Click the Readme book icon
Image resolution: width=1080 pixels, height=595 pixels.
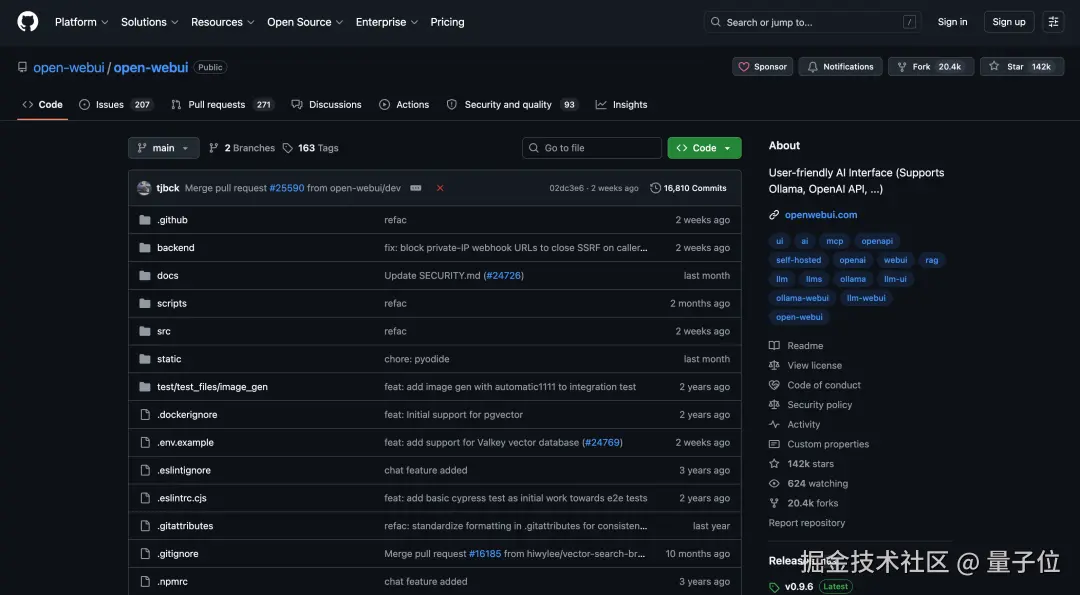point(774,346)
